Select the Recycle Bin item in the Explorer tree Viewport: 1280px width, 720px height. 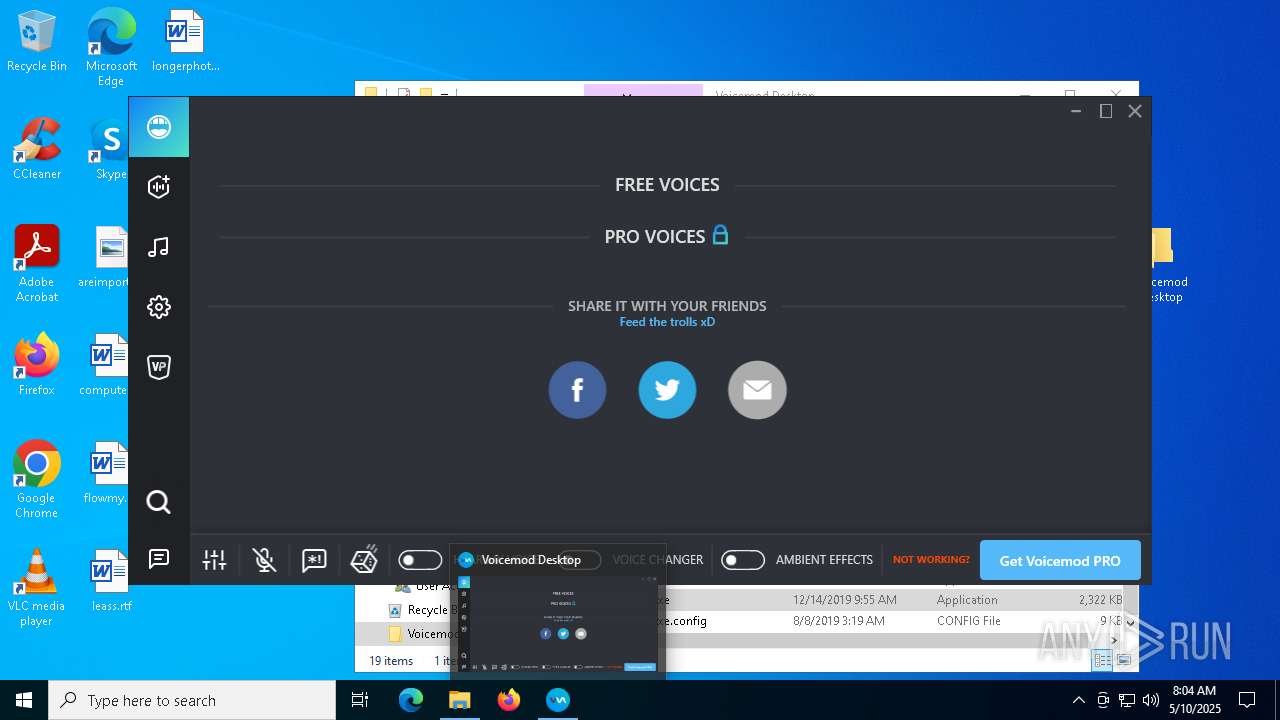(x=420, y=610)
